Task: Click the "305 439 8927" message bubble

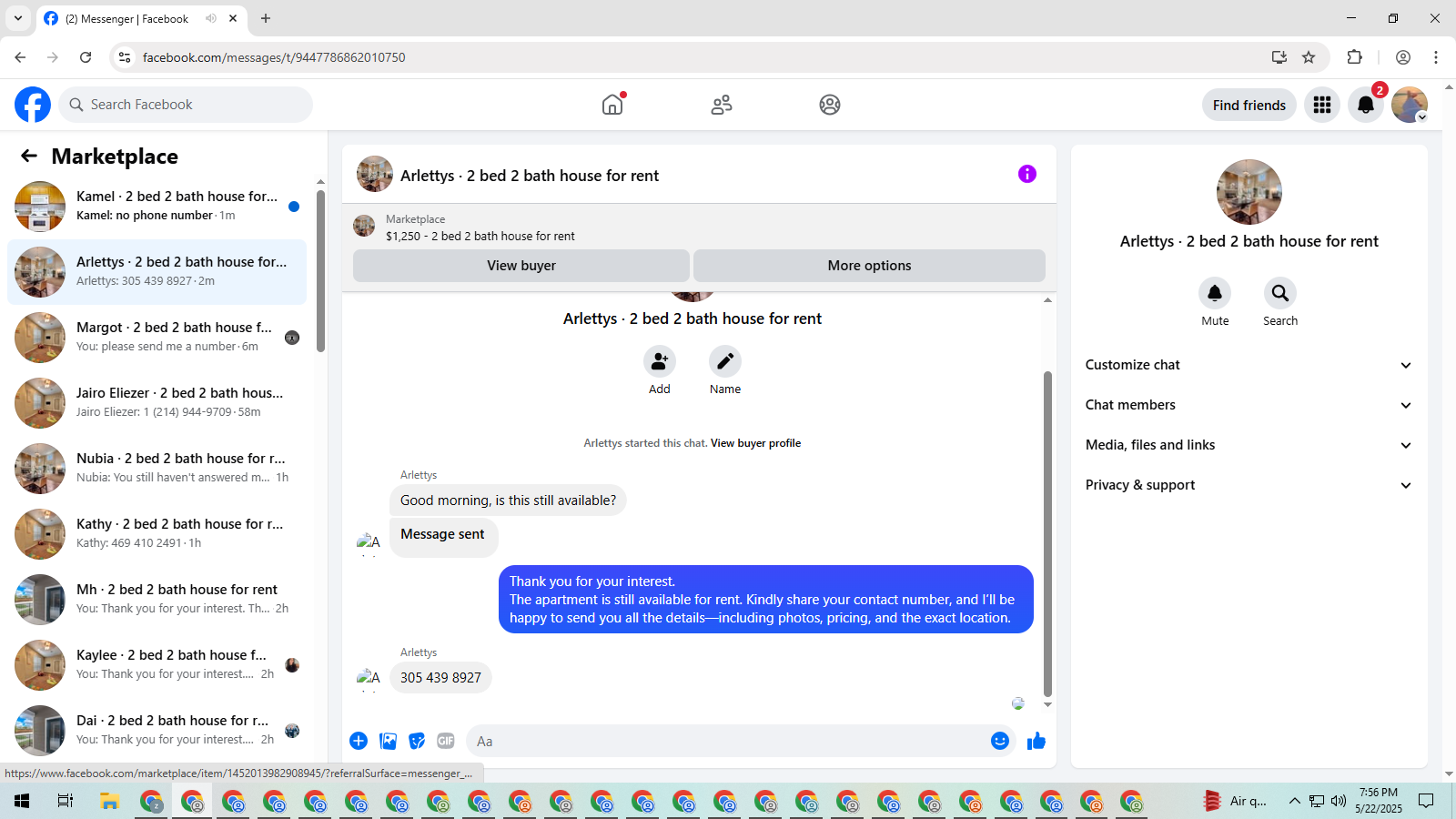Action: pyautogui.click(x=440, y=678)
